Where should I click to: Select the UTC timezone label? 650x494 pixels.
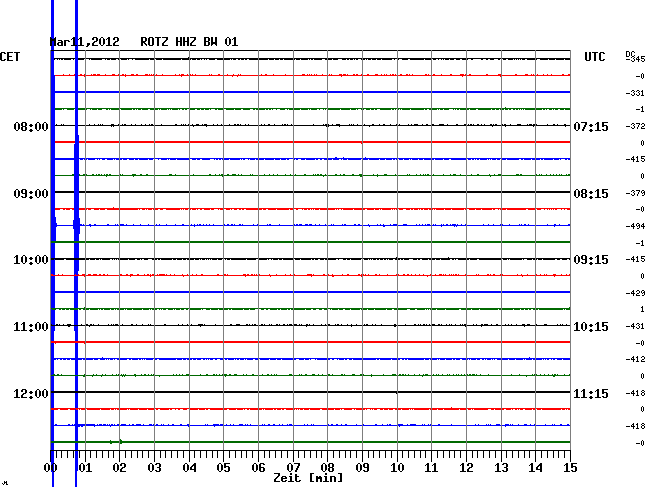click(594, 57)
